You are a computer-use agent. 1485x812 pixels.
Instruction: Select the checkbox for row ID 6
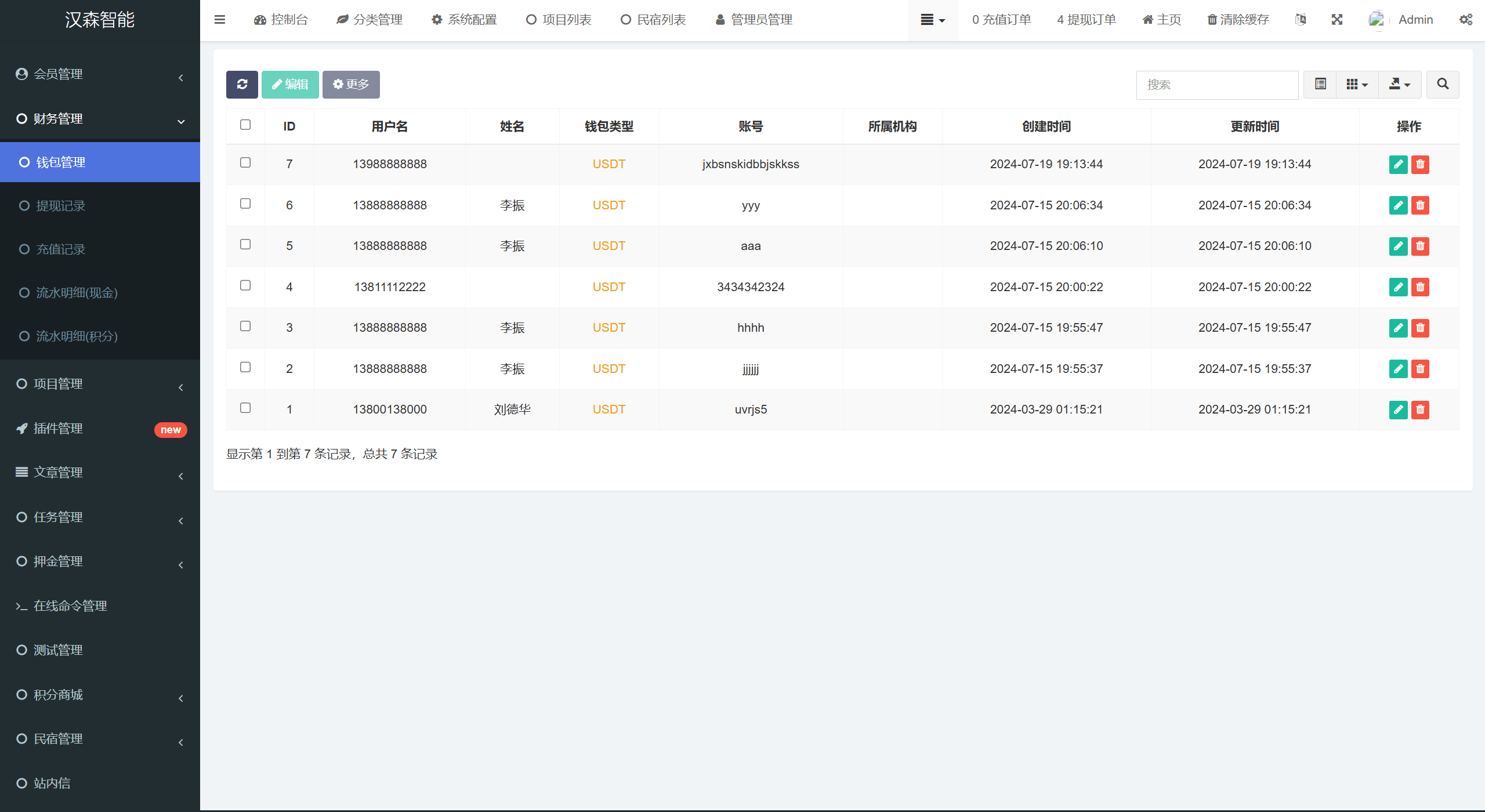point(245,204)
